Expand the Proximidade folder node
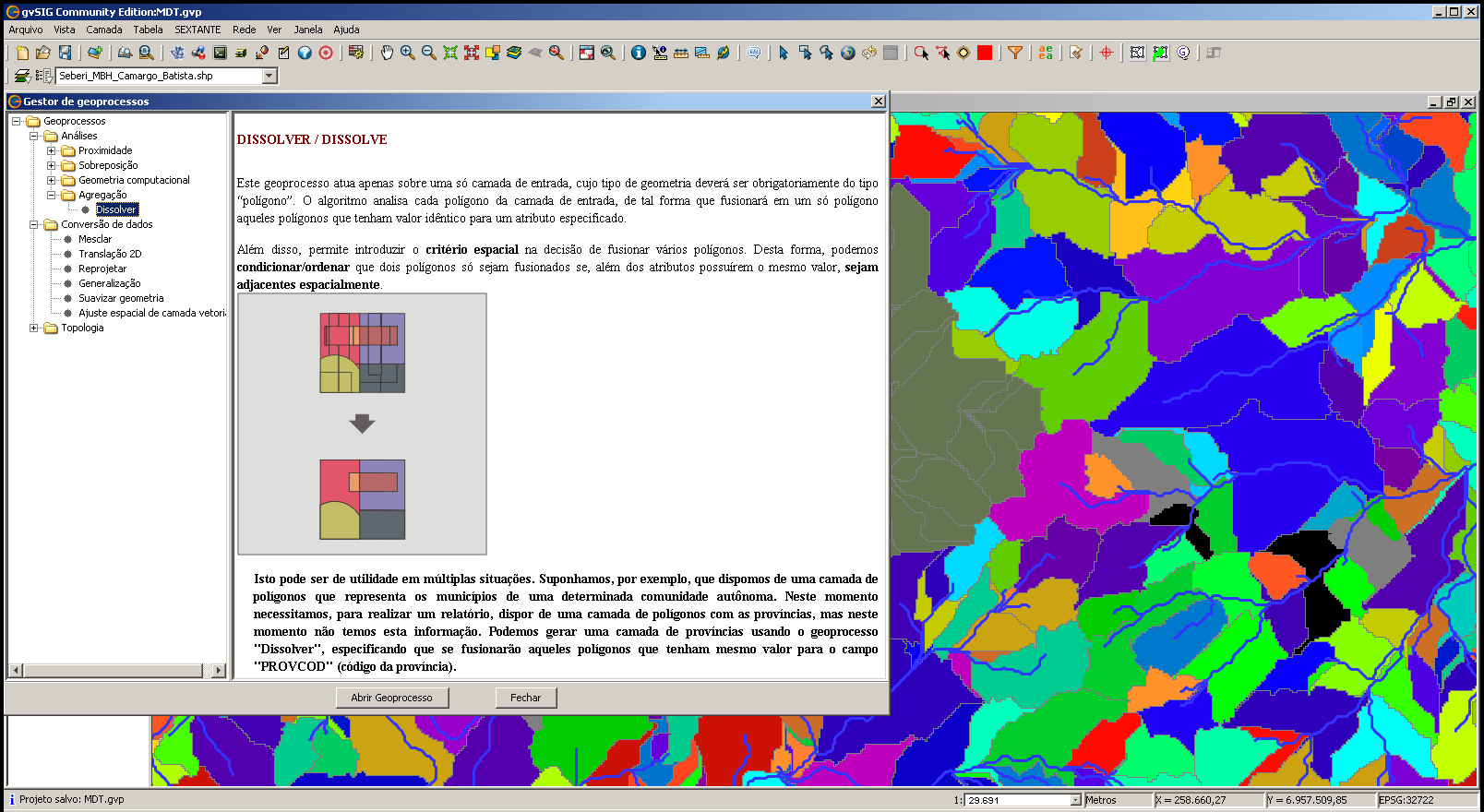Image resolution: width=1484 pixels, height=812 pixels. coord(52,150)
